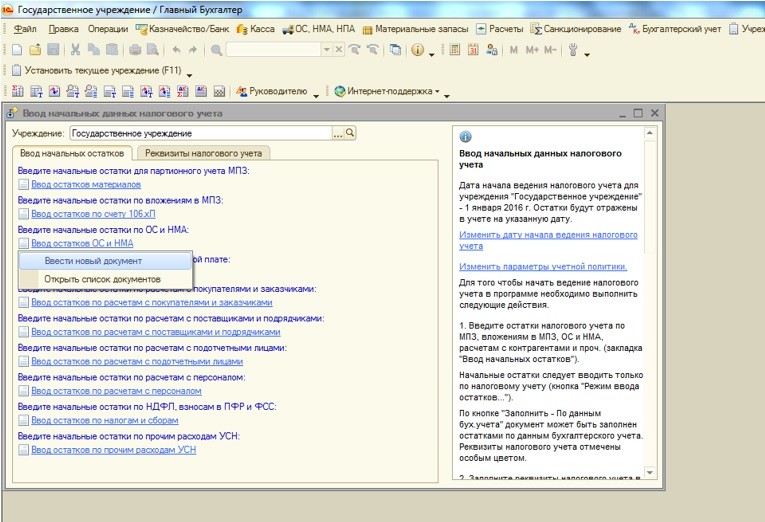Click the open folder icon in toolbar

(35, 49)
